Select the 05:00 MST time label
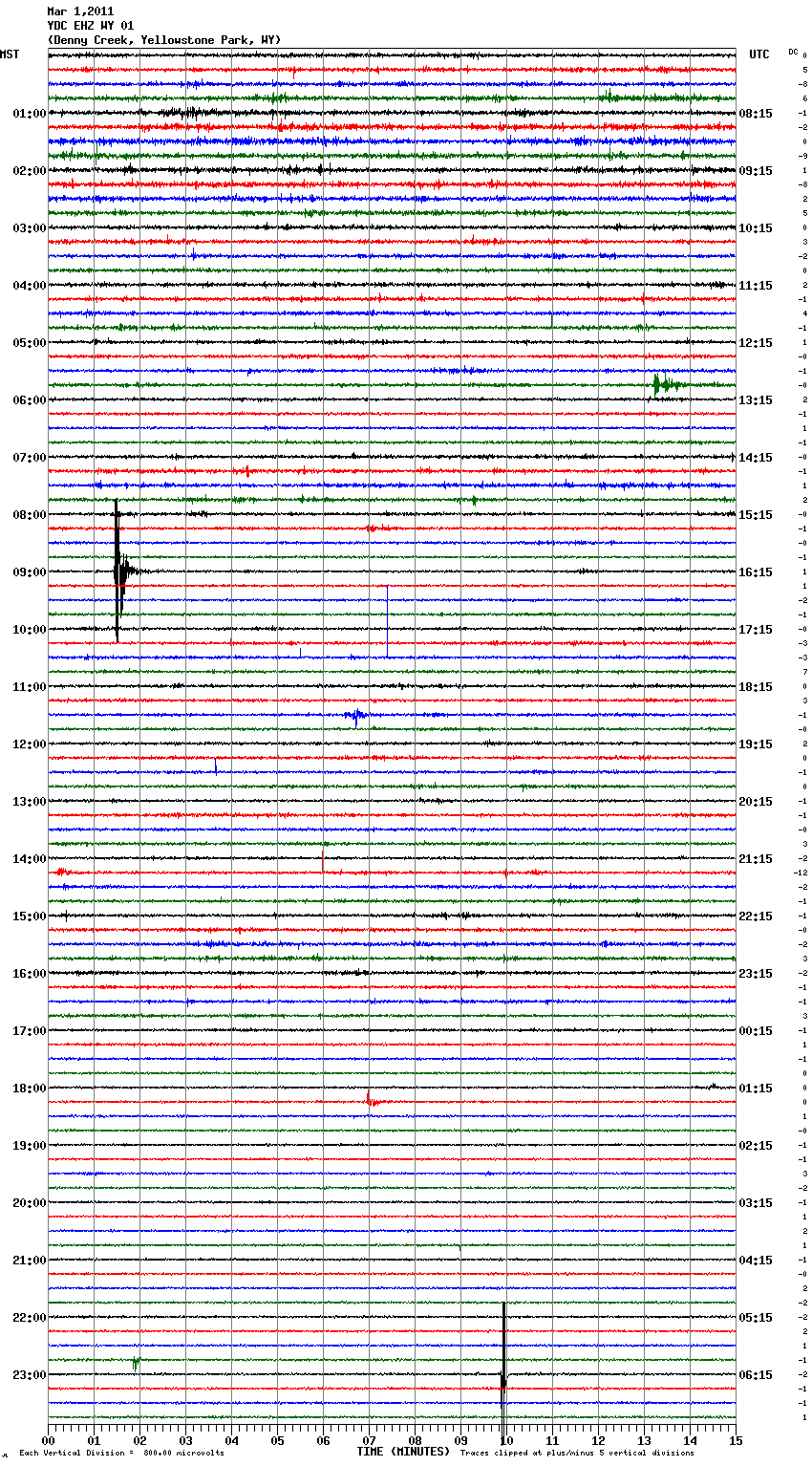The width and height of the screenshot is (812, 1466). (x=30, y=343)
